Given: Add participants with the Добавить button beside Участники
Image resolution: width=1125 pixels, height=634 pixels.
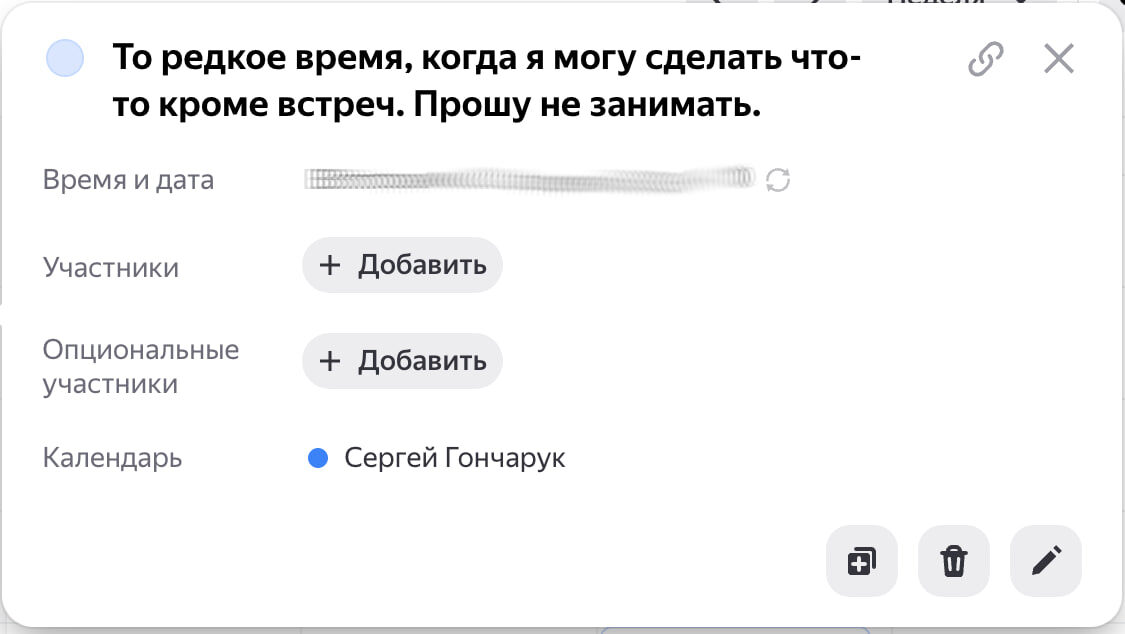Looking at the screenshot, I should [x=403, y=265].
